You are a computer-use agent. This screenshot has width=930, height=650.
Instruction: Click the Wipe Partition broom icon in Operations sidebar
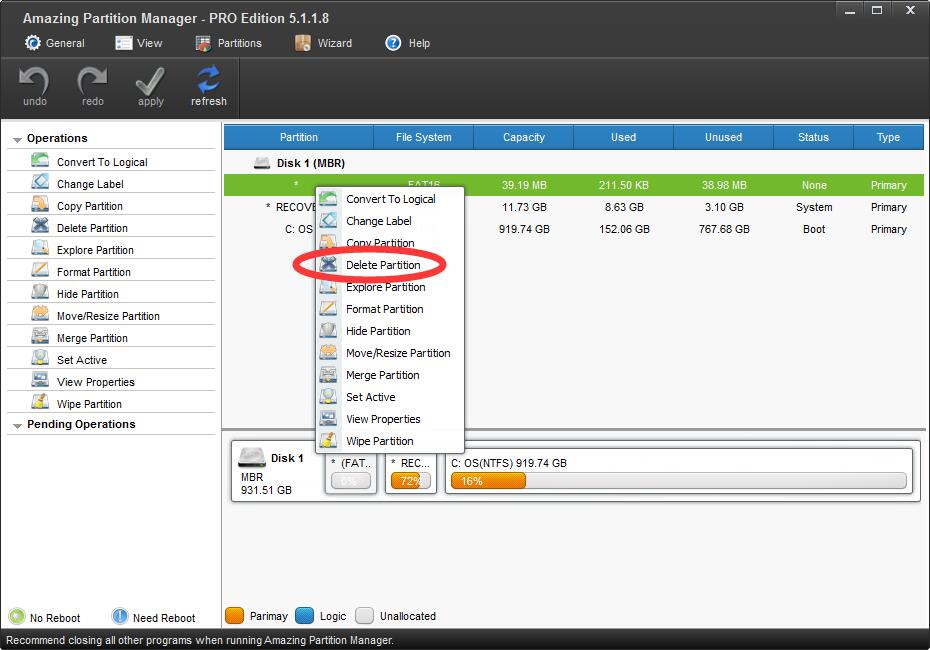coord(40,402)
